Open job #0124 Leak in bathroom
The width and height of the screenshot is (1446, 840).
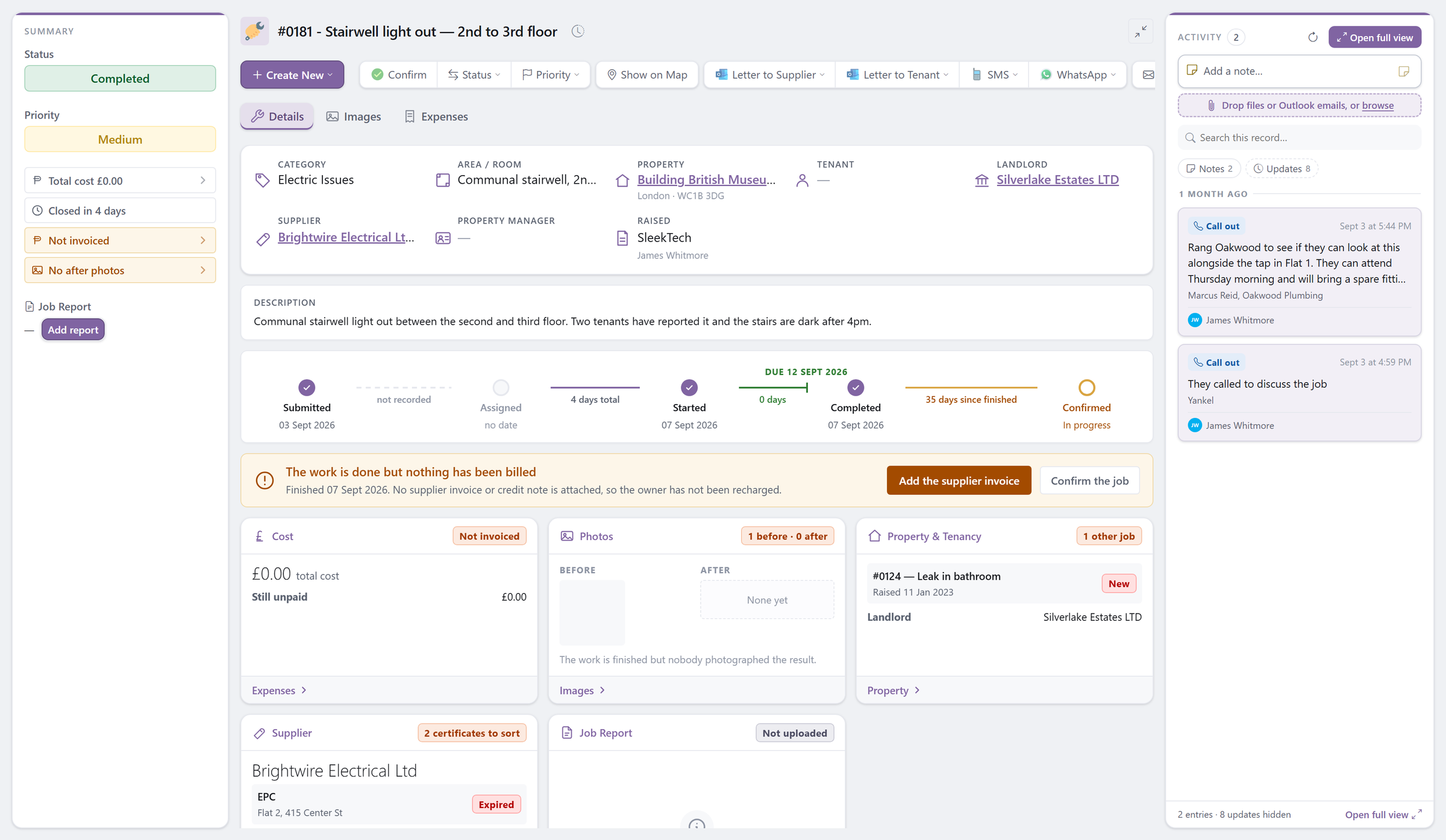pyautogui.click(x=1004, y=583)
